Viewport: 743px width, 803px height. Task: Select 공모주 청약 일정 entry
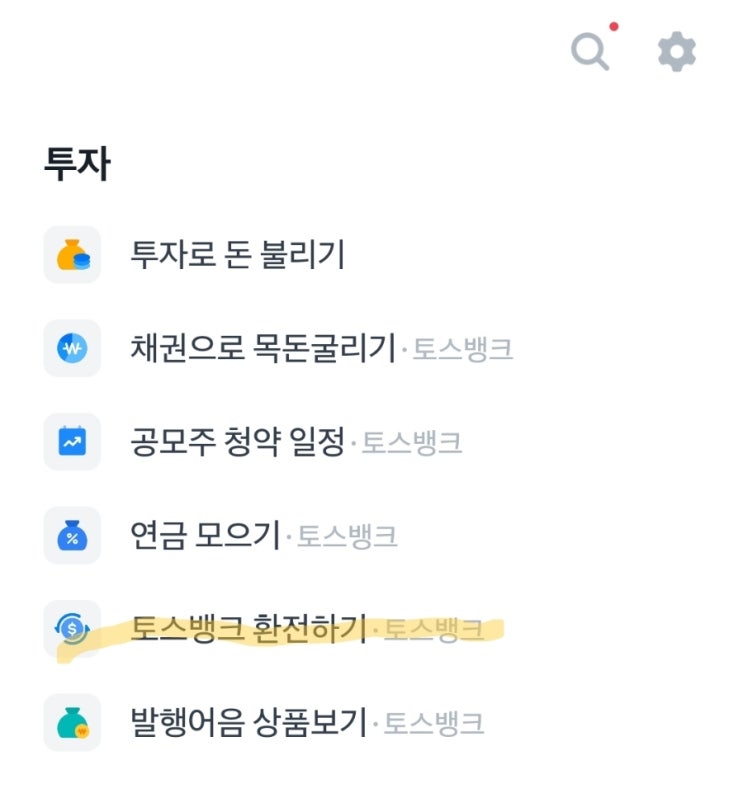coord(238,441)
